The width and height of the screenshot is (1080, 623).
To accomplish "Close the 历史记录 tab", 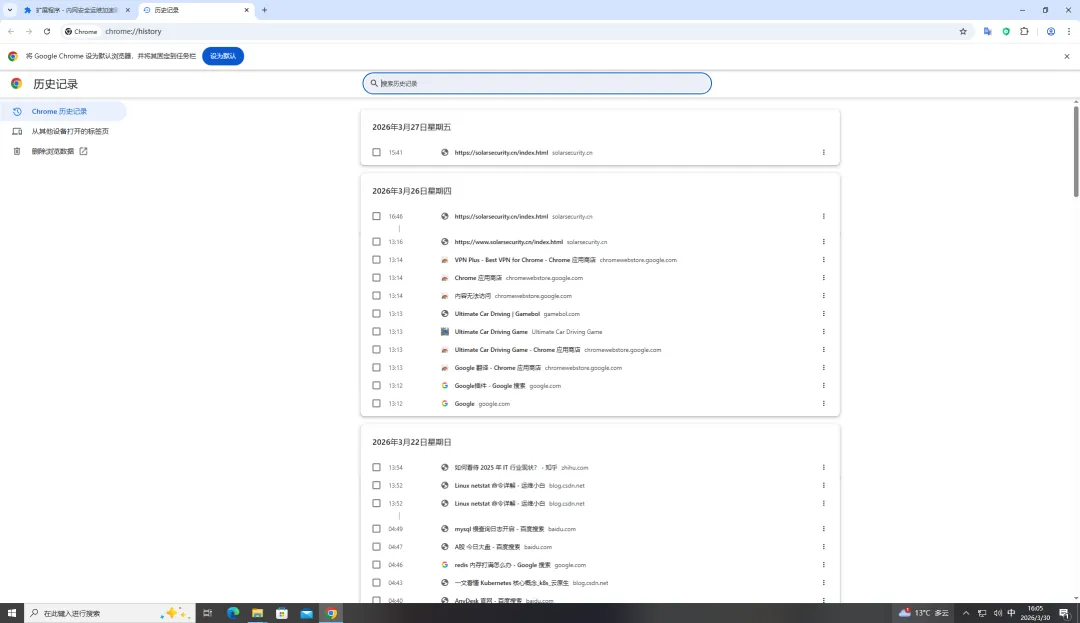I will pyautogui.click(x=247, y=10).
